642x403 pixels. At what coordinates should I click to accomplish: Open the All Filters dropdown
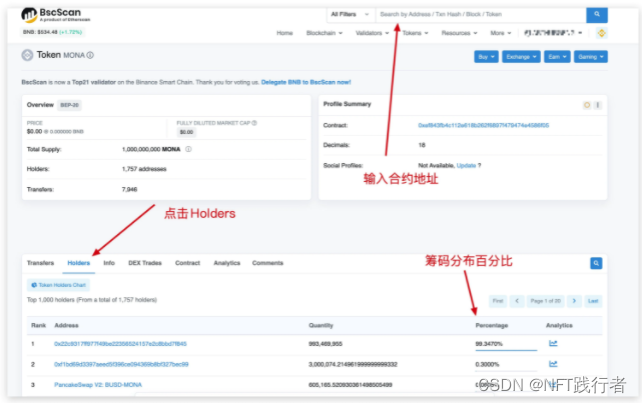(350, 14)
